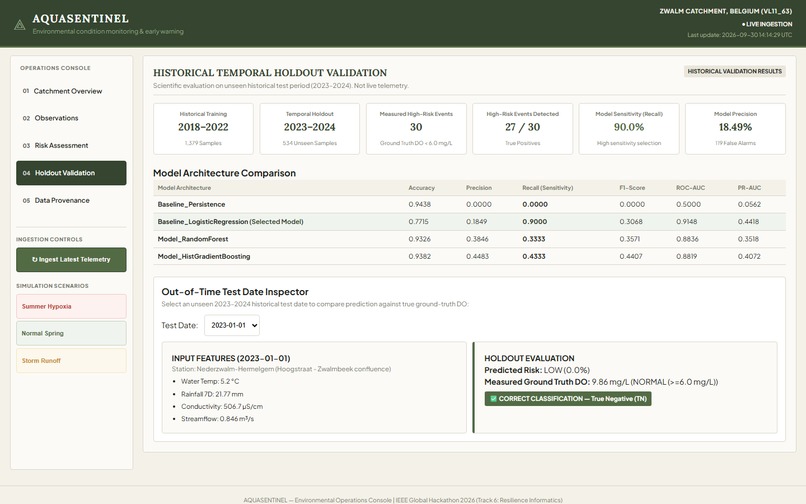The width and height of the screenshot is (806, 504).
Task: Click the F1-Score column header
Action: click(x=632, y=188)
